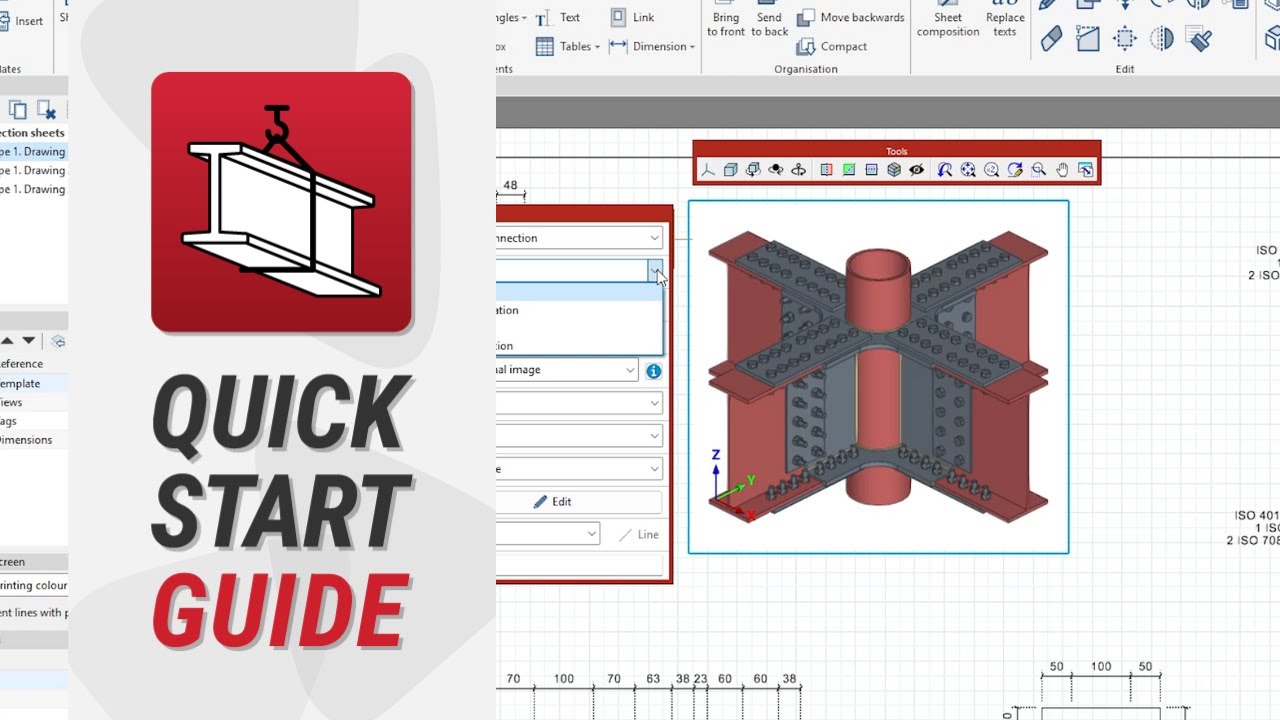The width and height of the screenshot is (1280, 720).
Task: Click the previous zoom magnifier icon
Action: click(x=945, y=170)
